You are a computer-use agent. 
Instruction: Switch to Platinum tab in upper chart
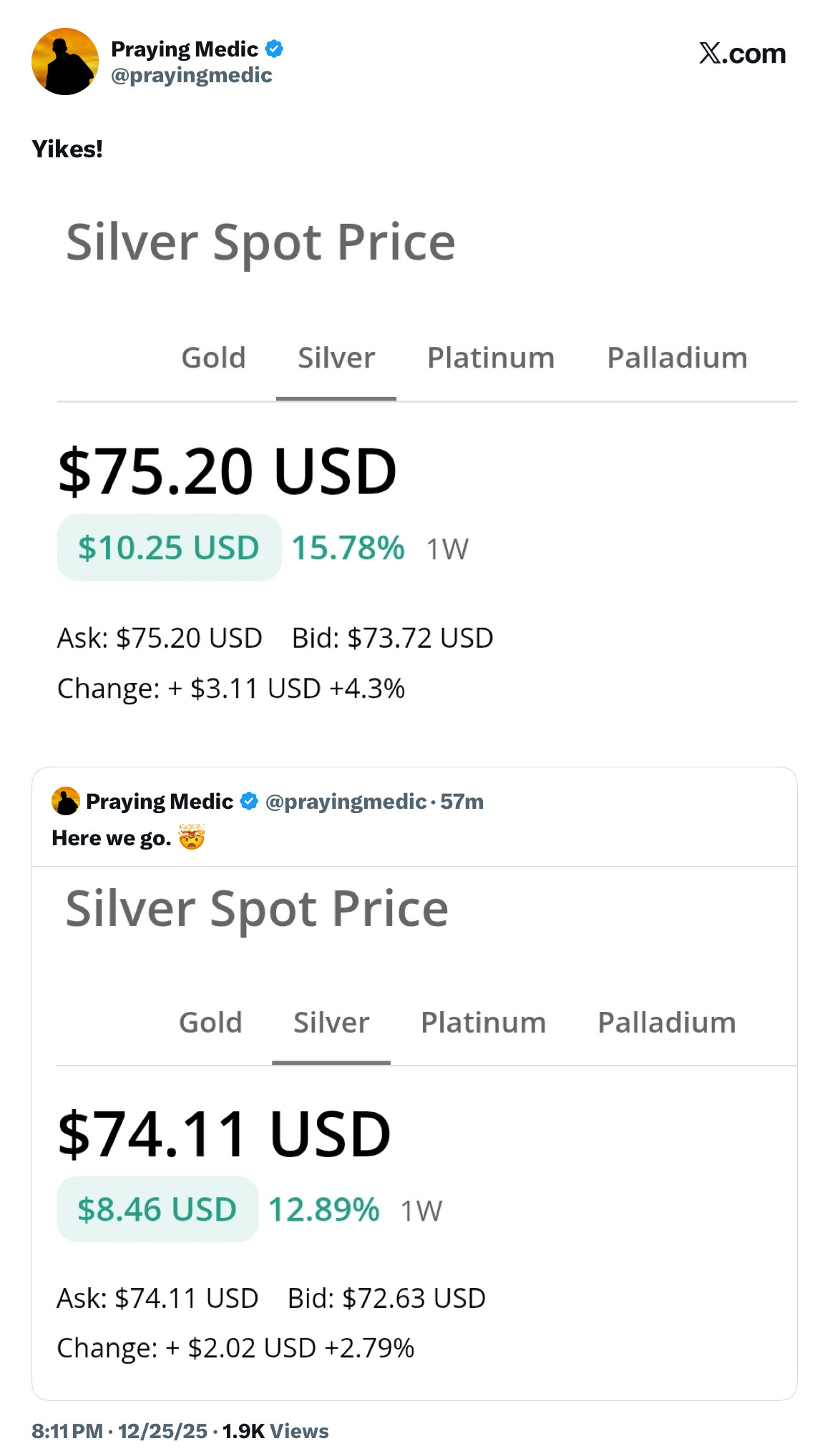click(x=491, y=358)
